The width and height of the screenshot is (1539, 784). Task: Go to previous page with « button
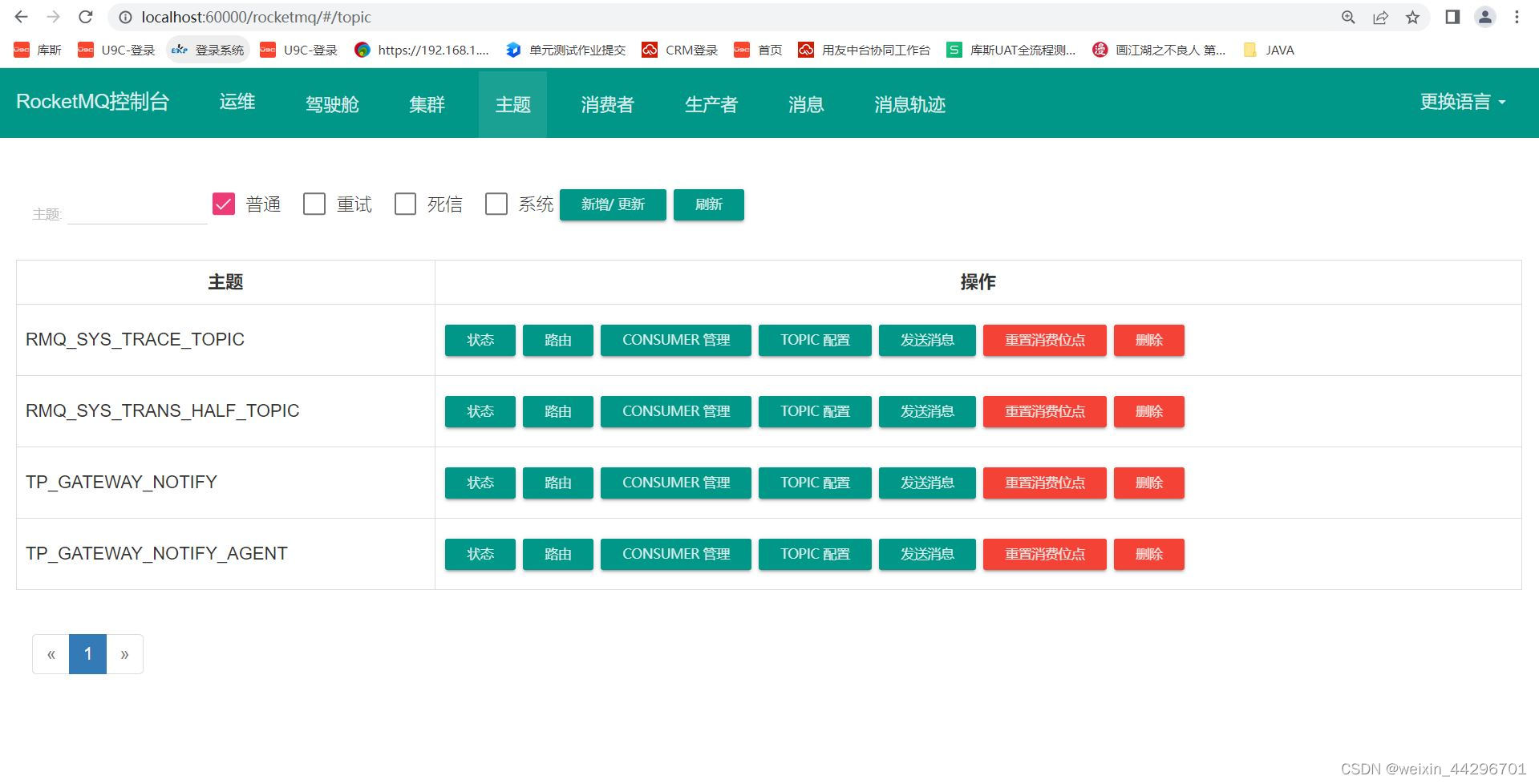[51, 654]
